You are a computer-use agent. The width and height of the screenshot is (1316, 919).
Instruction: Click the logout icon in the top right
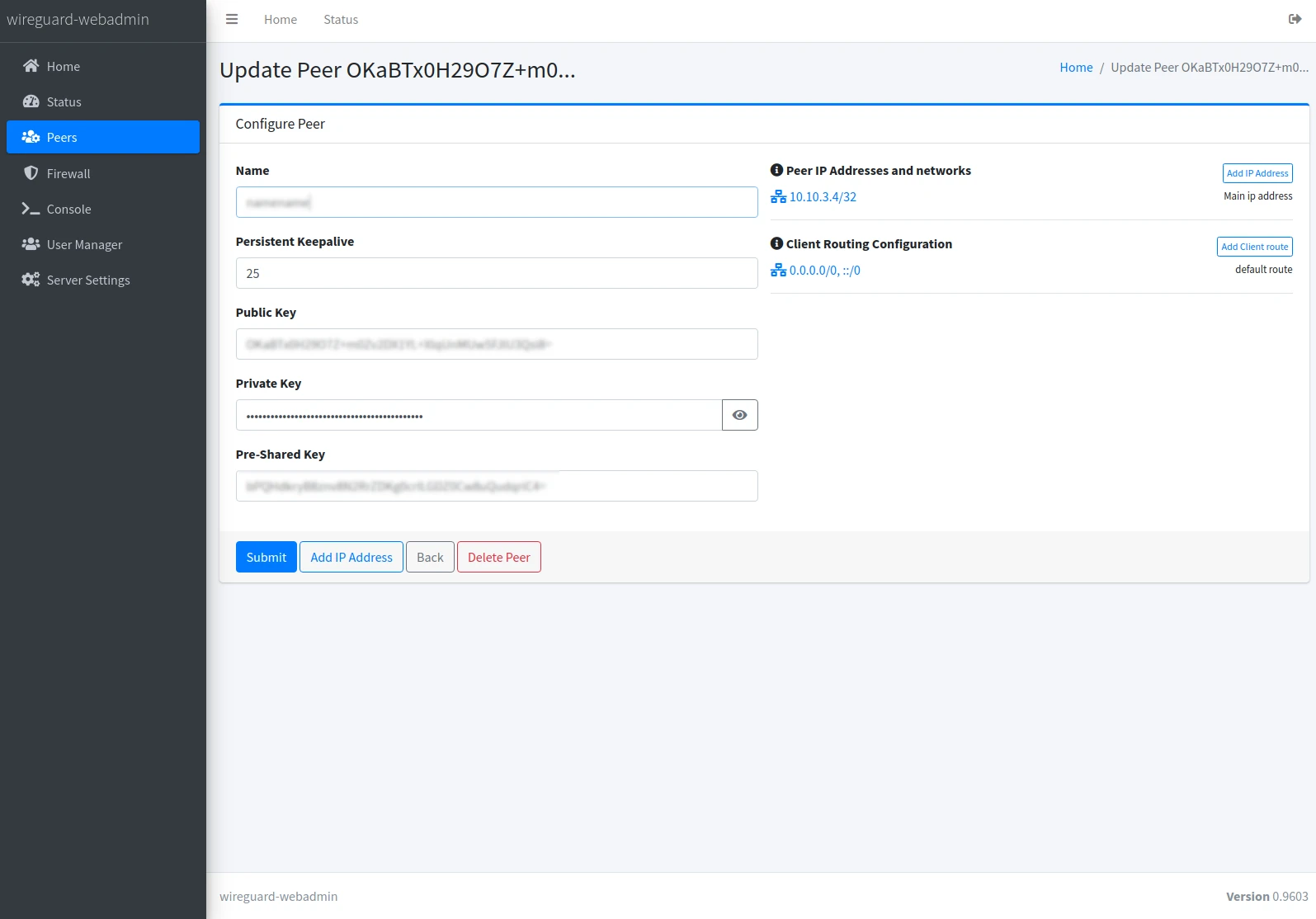[1295, 19]
